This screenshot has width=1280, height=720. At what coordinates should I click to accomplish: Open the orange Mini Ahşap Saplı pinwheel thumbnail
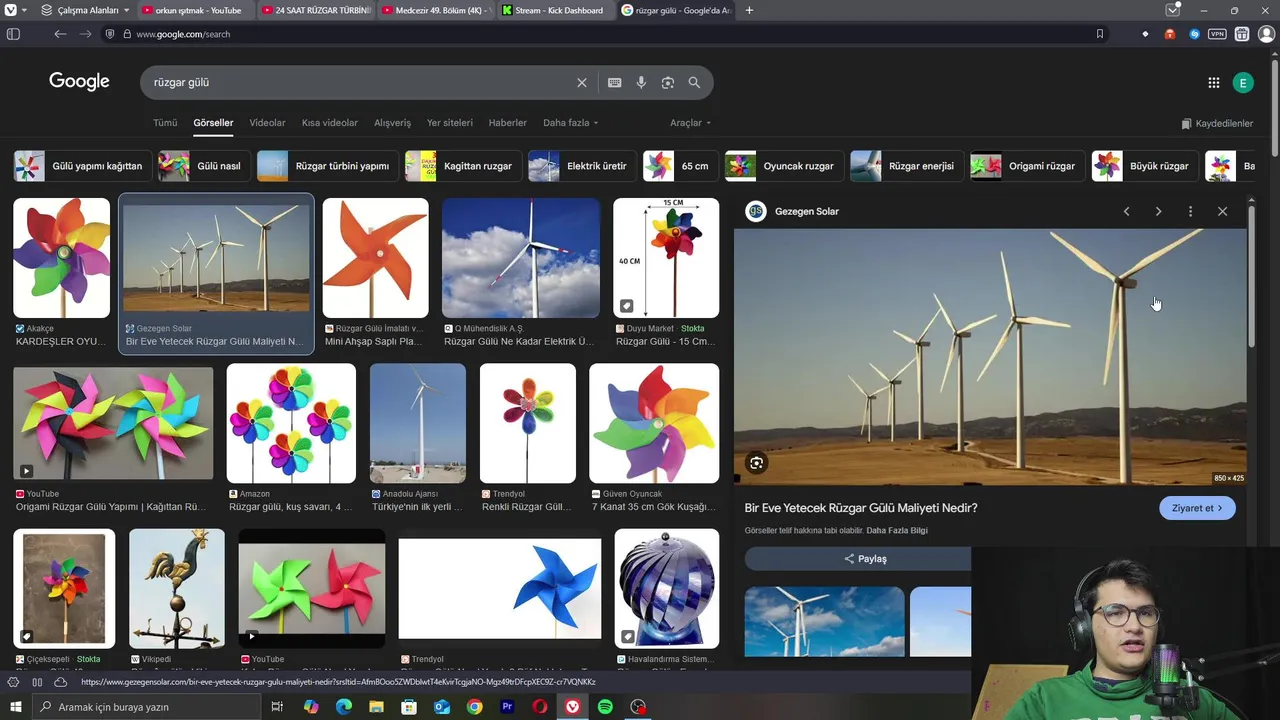(x=375, y=258)
